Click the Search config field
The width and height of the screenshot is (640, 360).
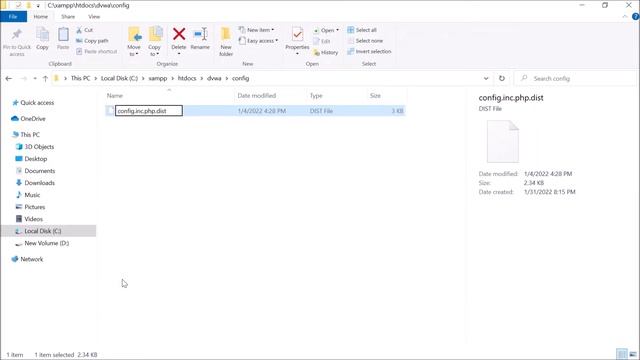pos(576,78)
